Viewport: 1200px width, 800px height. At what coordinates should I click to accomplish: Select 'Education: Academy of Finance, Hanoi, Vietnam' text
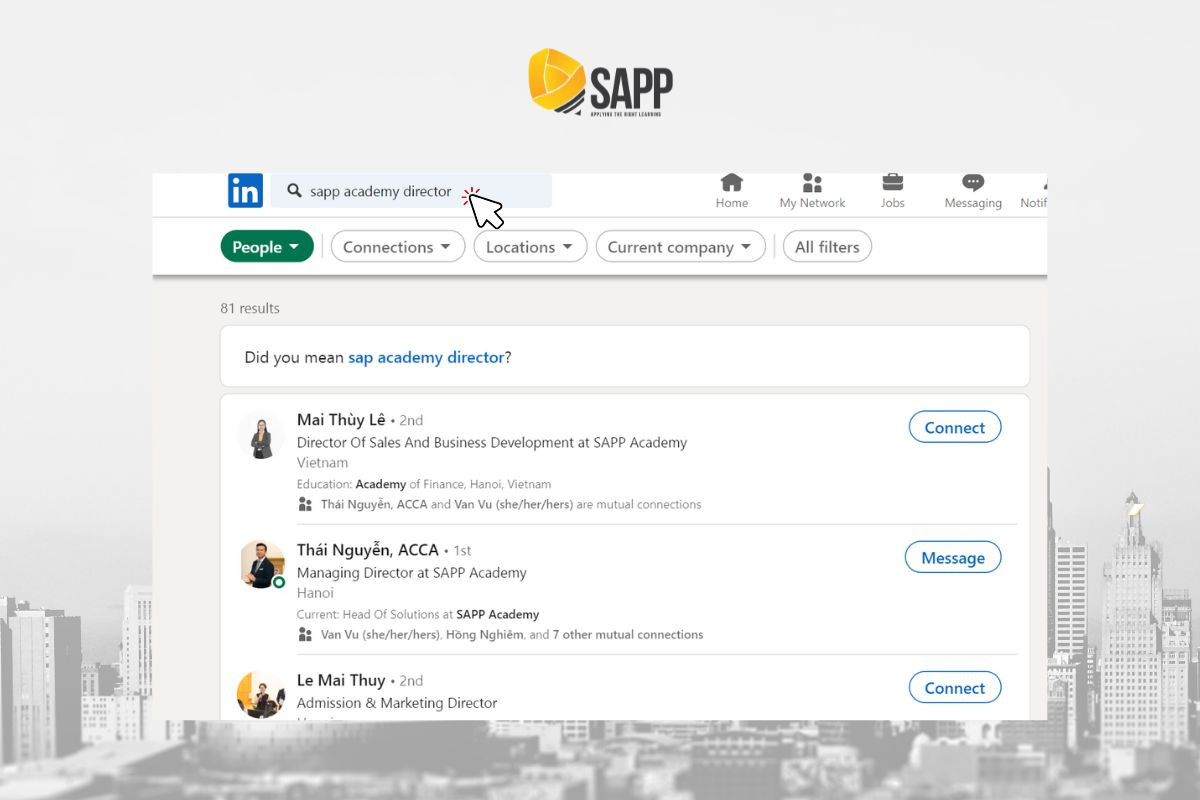click(x=424, y=484)
